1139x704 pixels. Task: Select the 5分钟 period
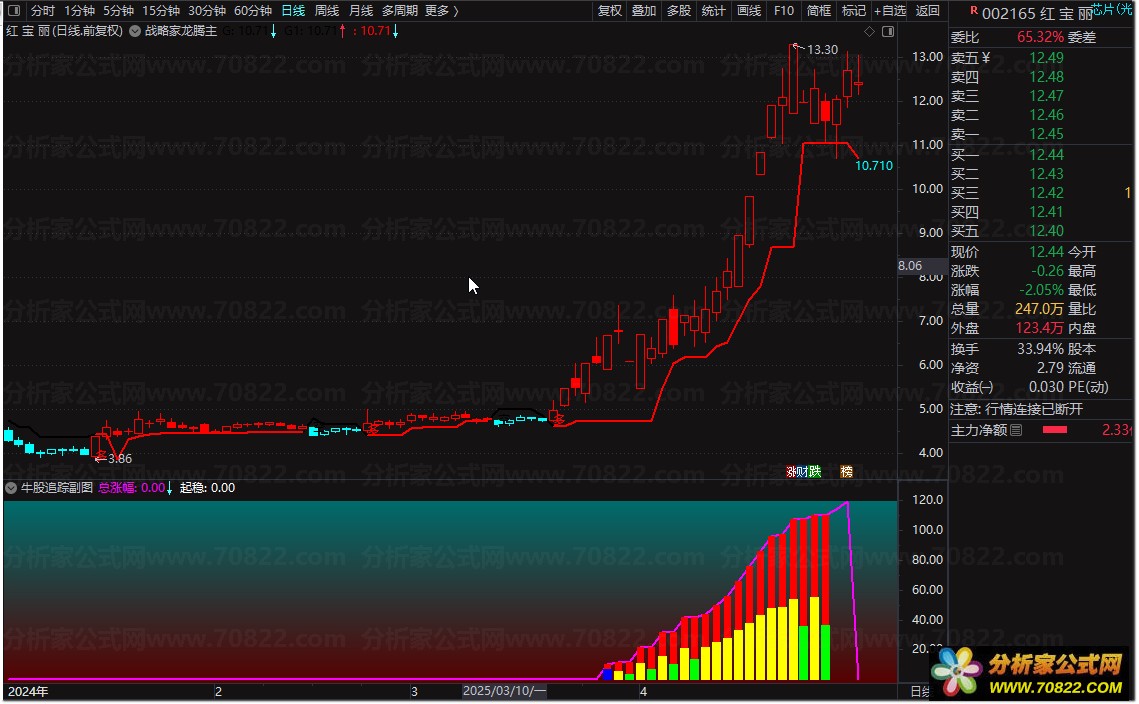pos(118,11)
